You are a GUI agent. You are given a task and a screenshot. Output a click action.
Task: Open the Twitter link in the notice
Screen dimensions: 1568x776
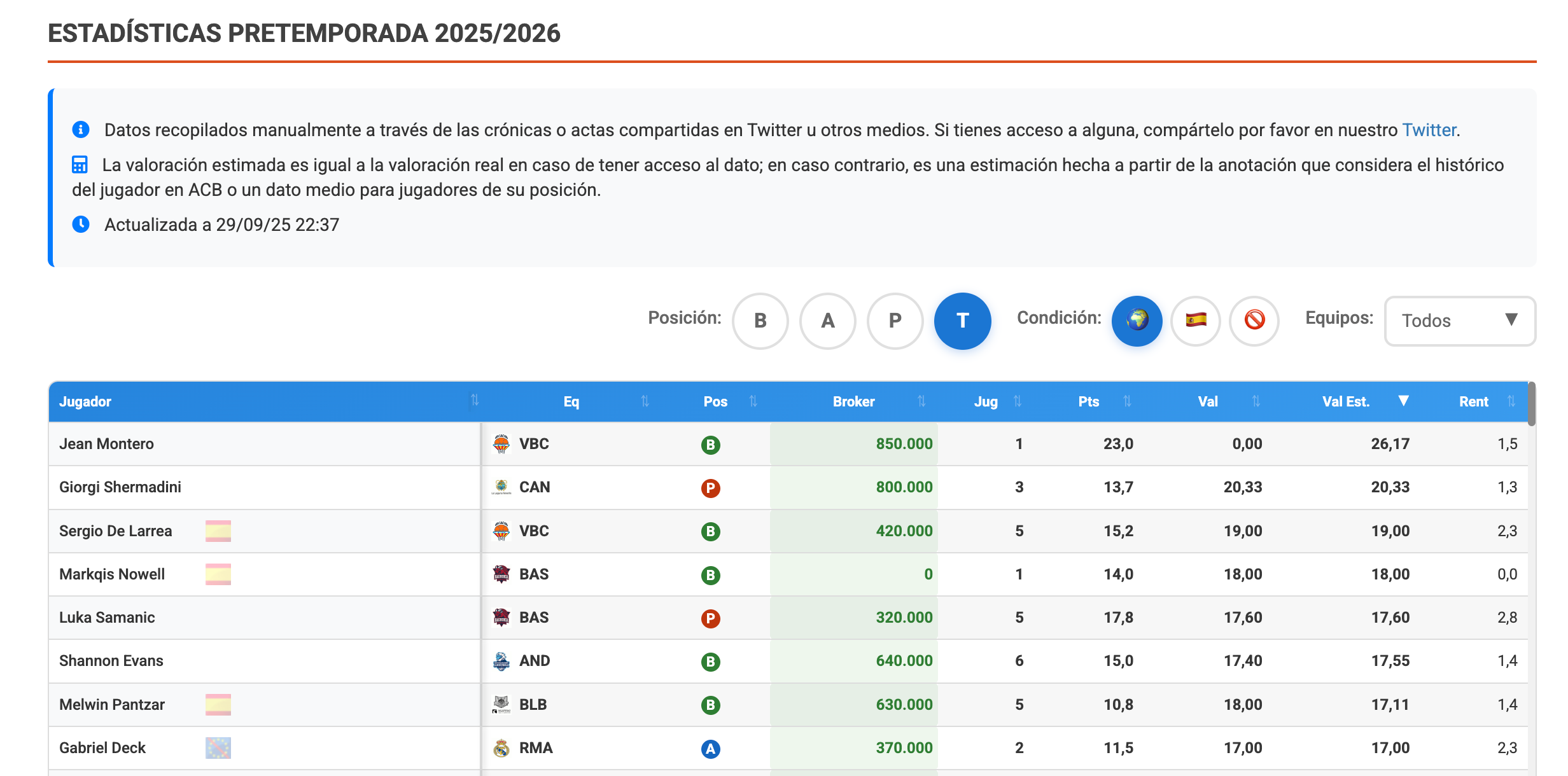pyautogui.click(x=1429, y=130)
